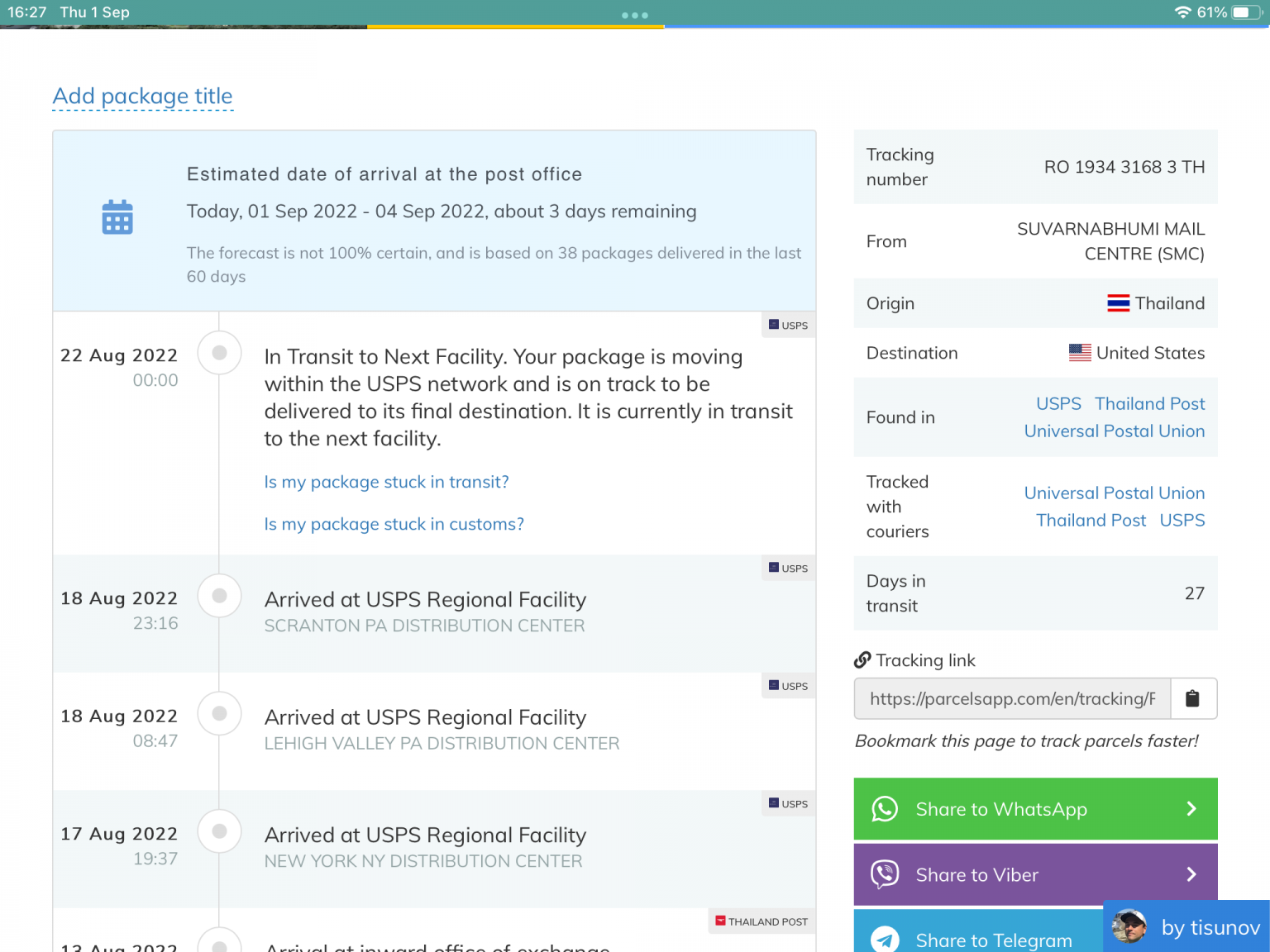Screen dimensions: 1270x952
Task: Open Universal Postal Union link in Found in
Action: [1114, 431]
